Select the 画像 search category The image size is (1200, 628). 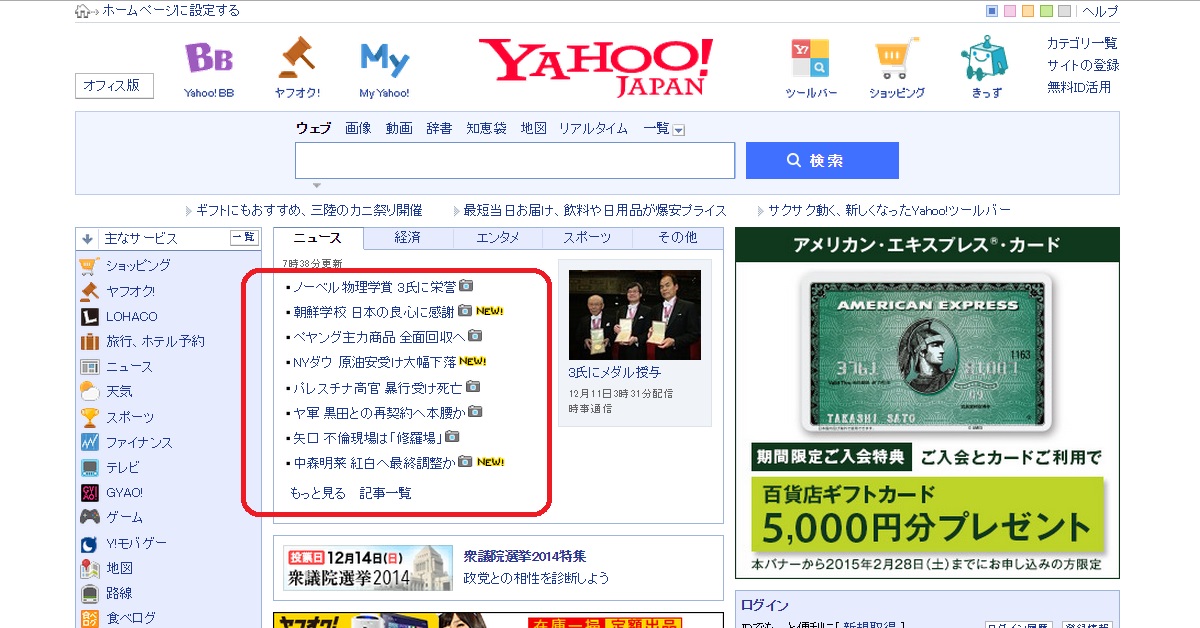[x=358, y=128]
